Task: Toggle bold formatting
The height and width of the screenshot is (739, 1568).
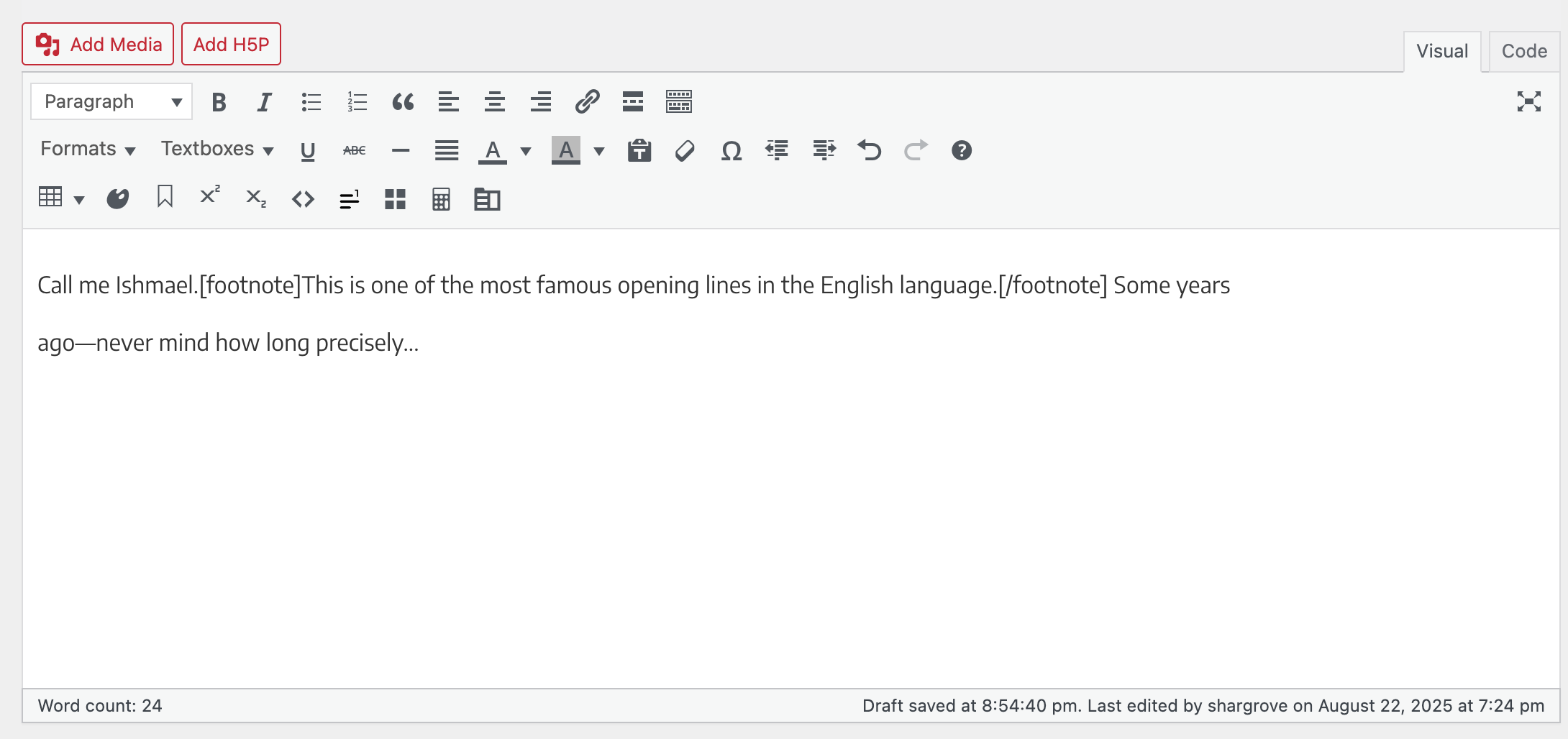Action: [x=219, y=102]
